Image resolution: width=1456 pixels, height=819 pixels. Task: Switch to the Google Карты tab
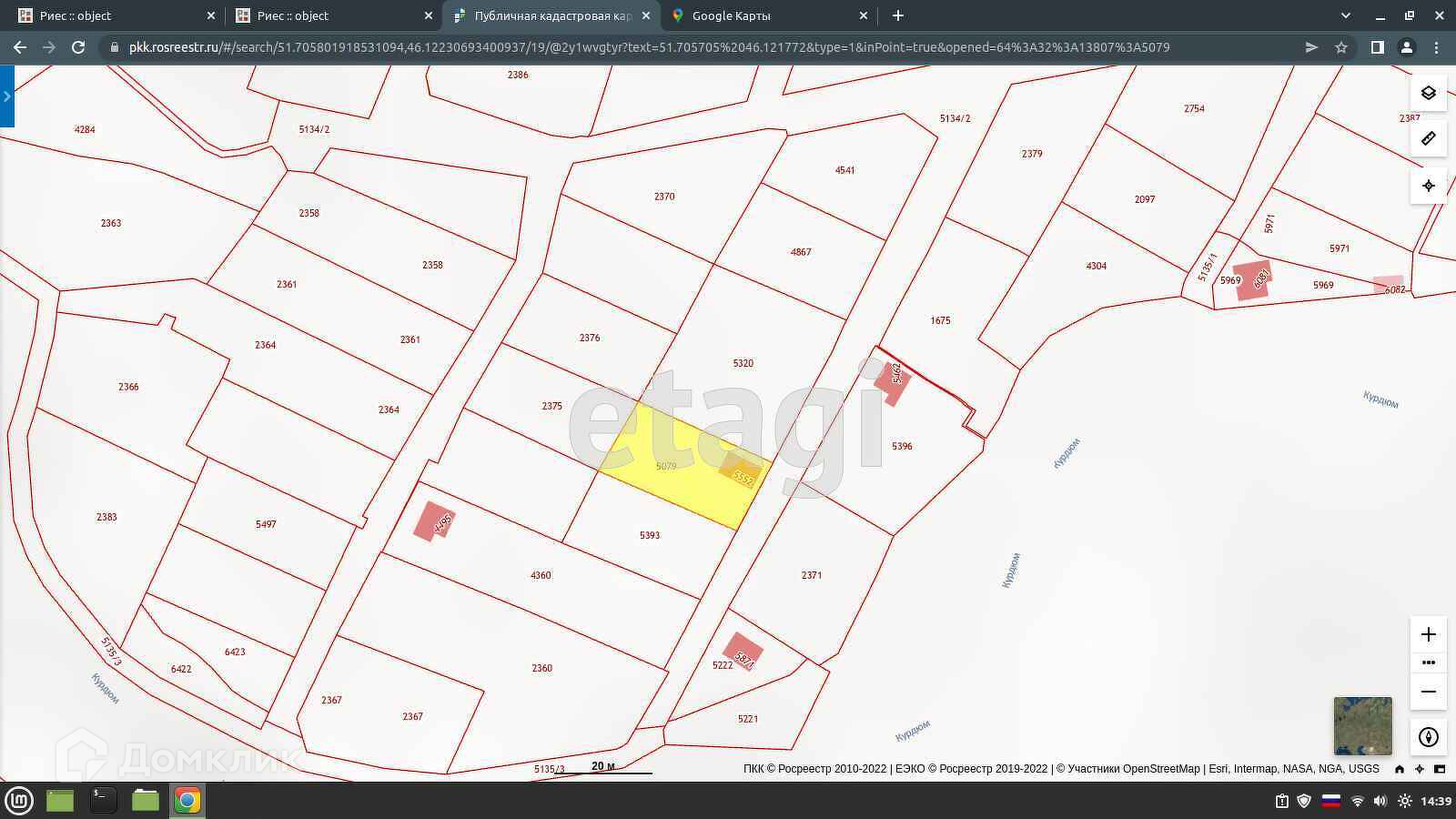point(731,15)
